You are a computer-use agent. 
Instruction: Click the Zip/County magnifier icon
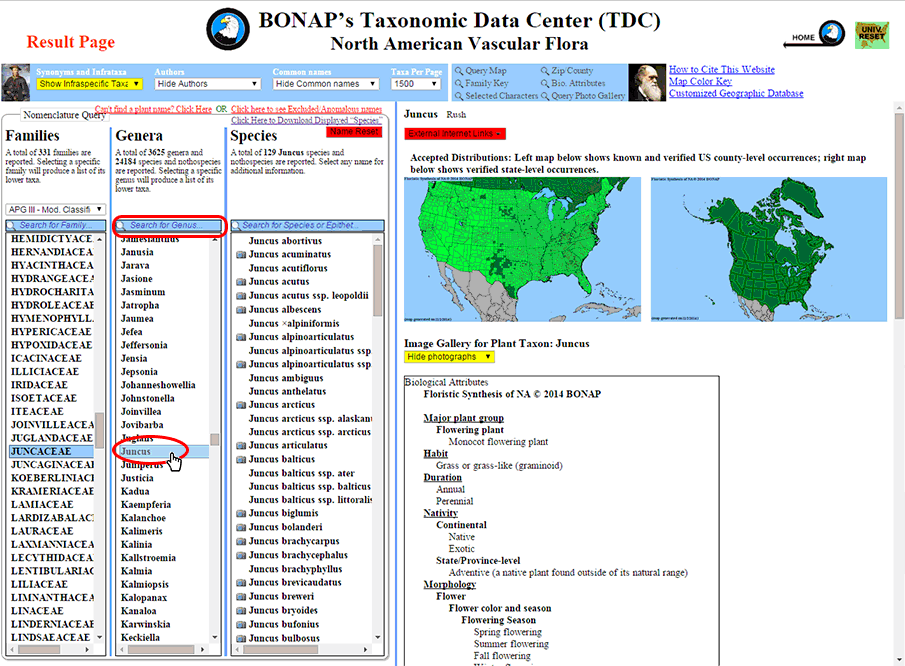[545, 71]
